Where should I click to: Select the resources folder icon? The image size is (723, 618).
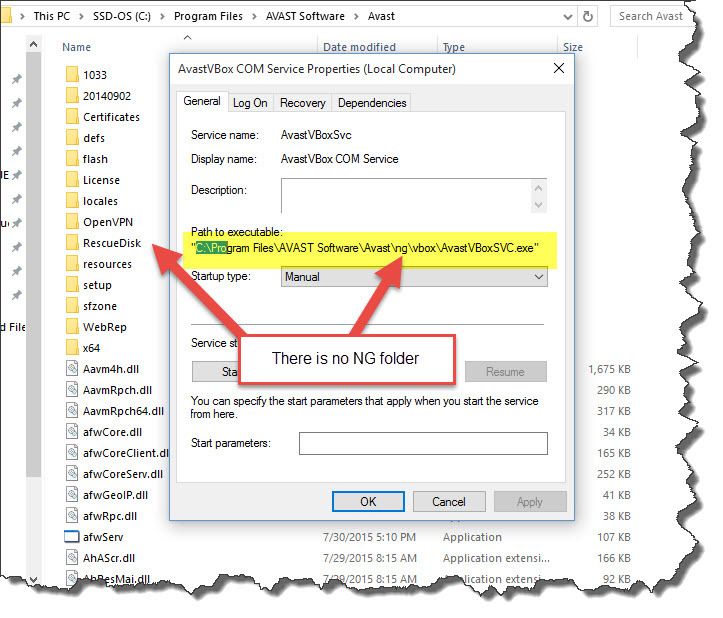coord(72,264)
